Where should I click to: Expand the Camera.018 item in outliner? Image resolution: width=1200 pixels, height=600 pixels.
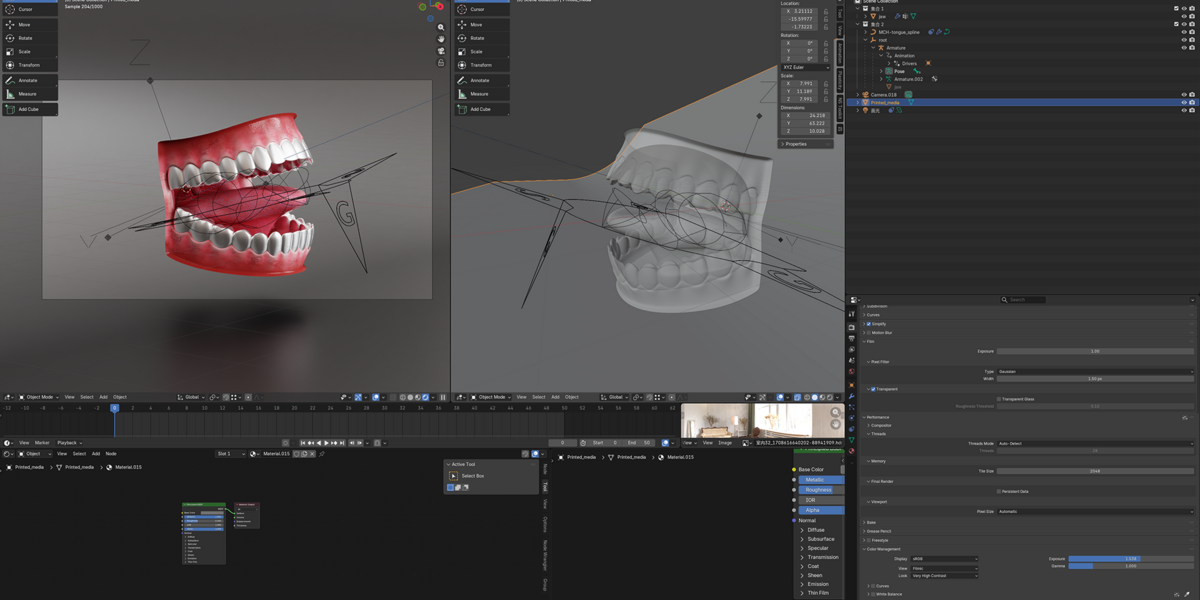point(858,95)
